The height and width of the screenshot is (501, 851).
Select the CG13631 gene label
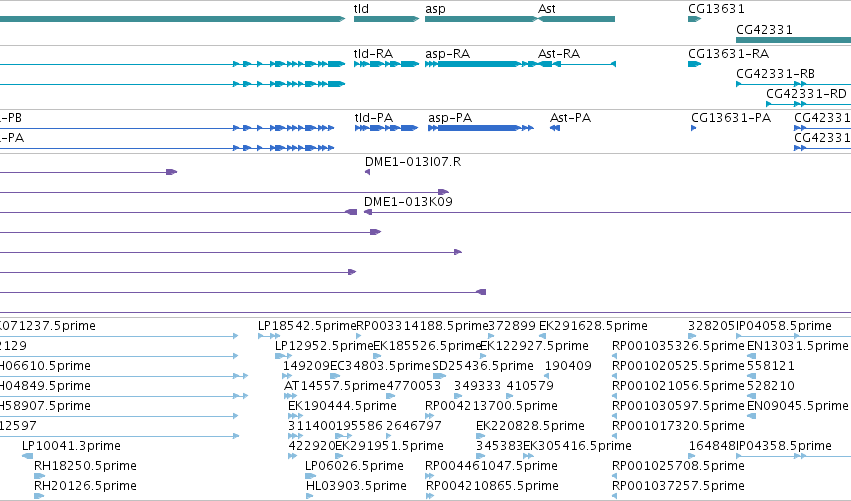coord(716,9)
